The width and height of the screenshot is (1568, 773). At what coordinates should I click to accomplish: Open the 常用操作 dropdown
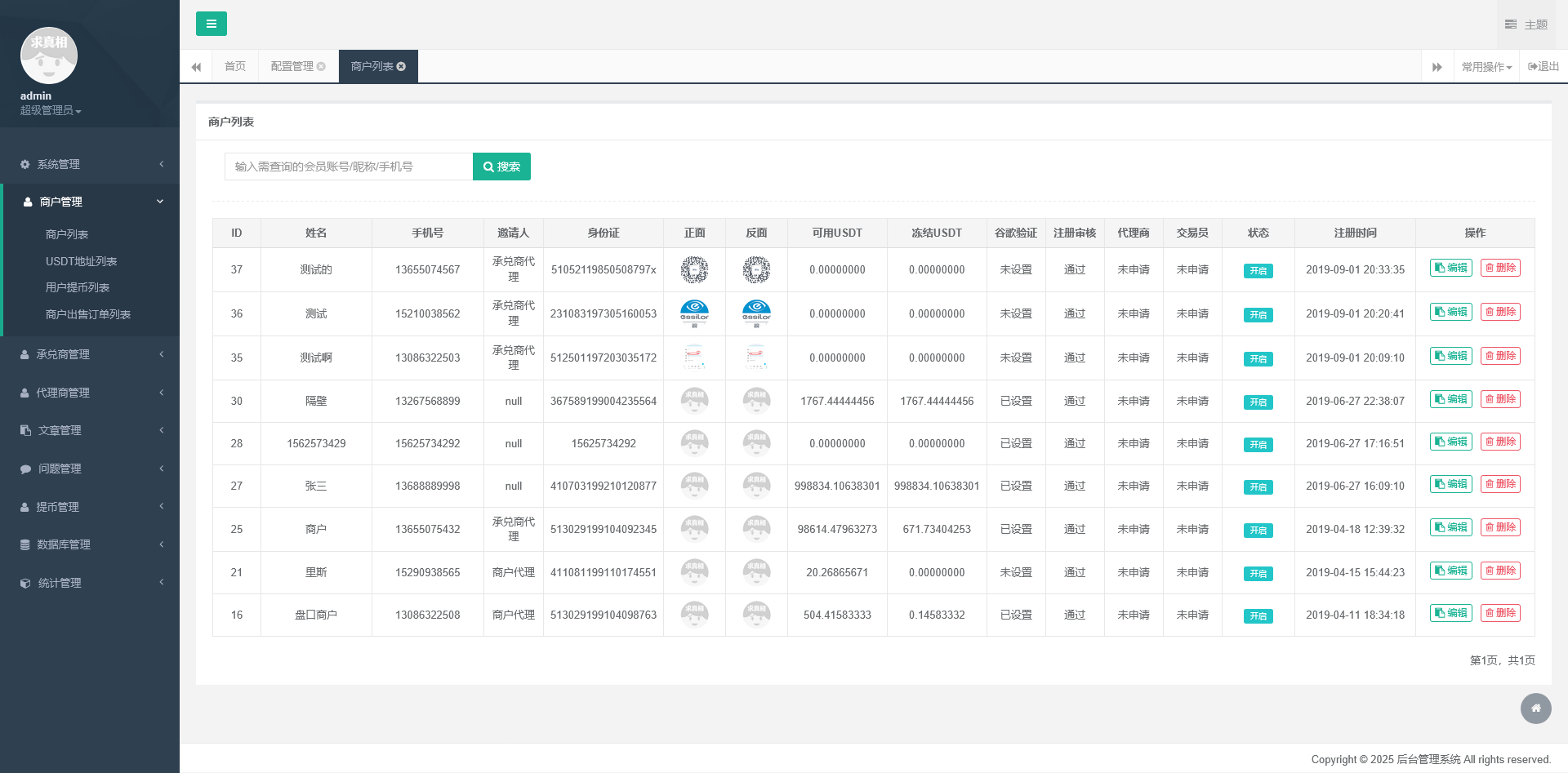coord(1486,67)
